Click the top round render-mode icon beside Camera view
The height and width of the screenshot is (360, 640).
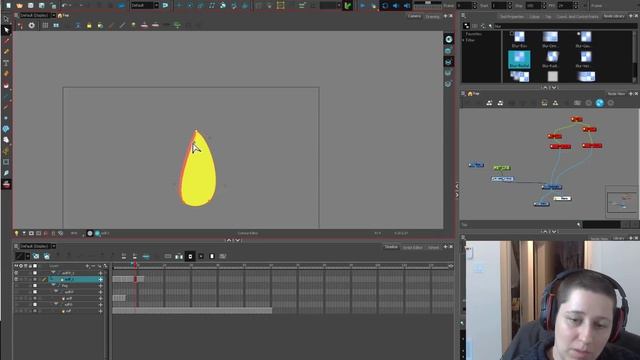(449, 39)
